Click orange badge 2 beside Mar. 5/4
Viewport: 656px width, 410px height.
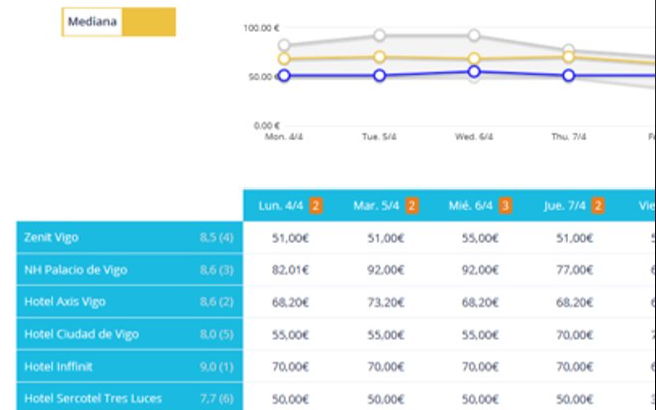coord(412,206)
